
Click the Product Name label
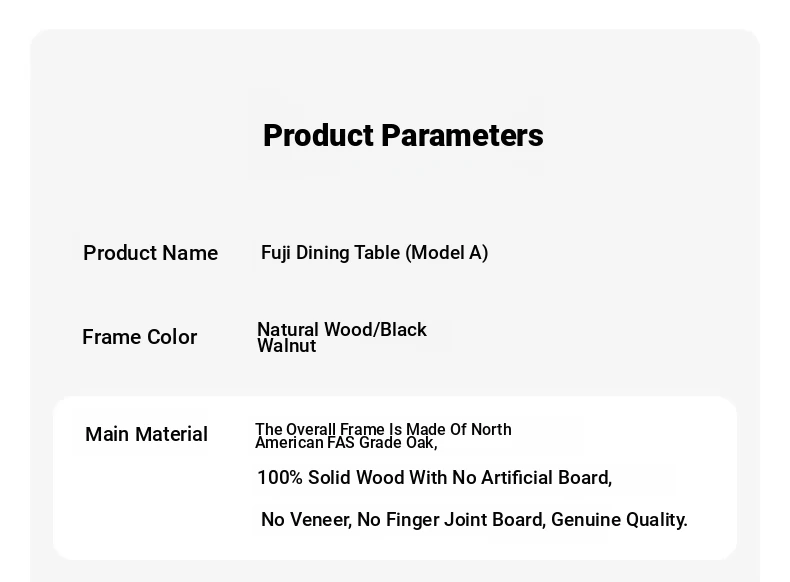pyautogui.click(x=150, y=253)
